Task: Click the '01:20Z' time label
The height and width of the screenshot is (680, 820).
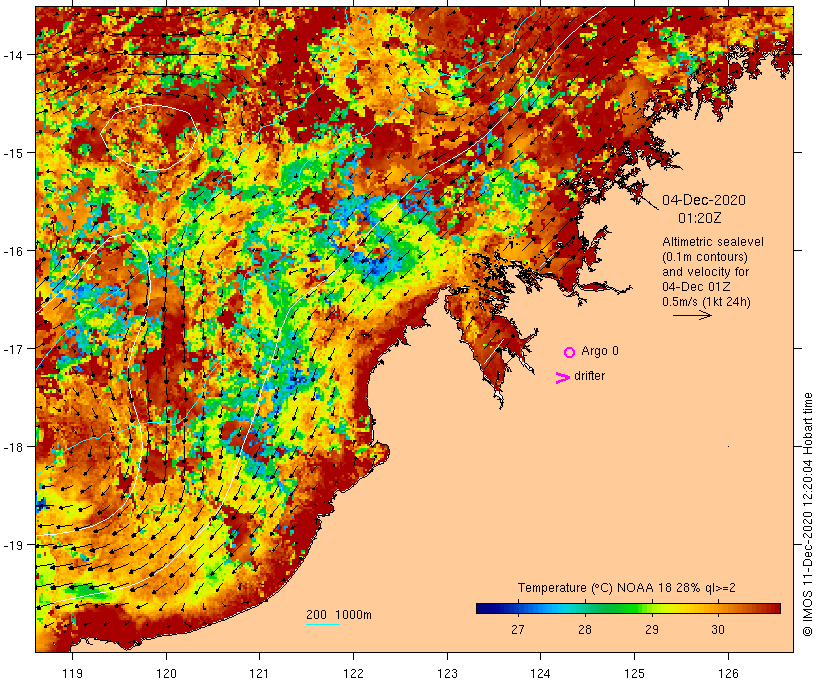Action: pos(700,218)
